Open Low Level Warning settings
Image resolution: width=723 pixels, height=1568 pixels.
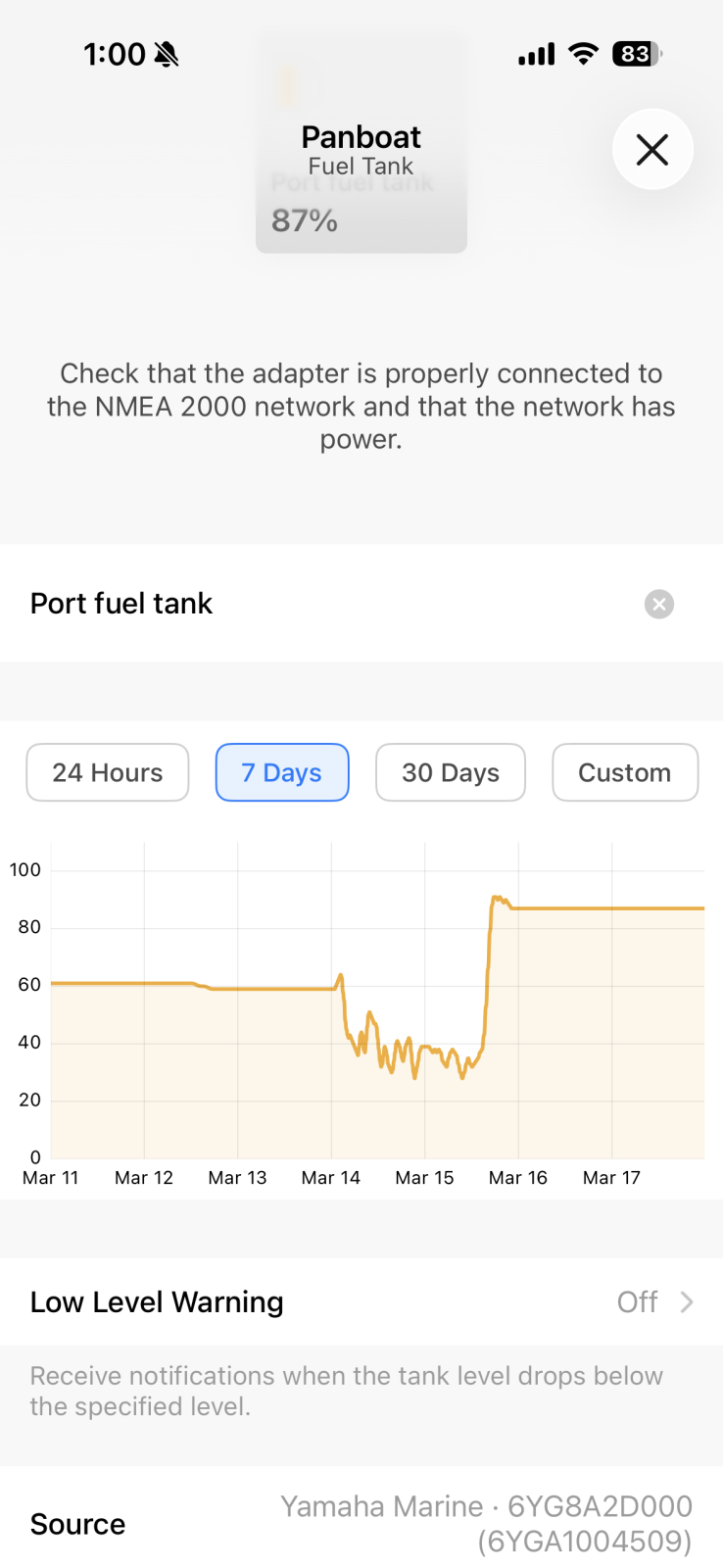pos(157,1301)
